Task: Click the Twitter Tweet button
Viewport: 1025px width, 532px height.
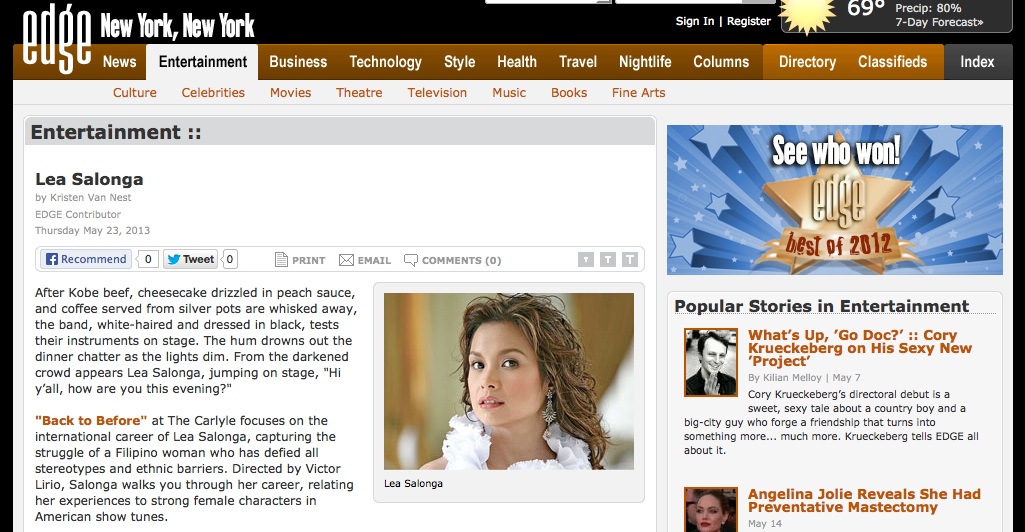Action: [190, 259]
